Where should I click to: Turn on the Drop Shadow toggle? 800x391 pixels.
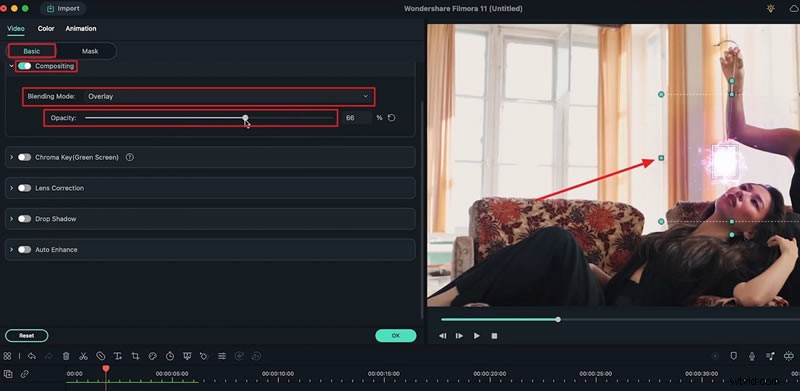click(24, 218)
